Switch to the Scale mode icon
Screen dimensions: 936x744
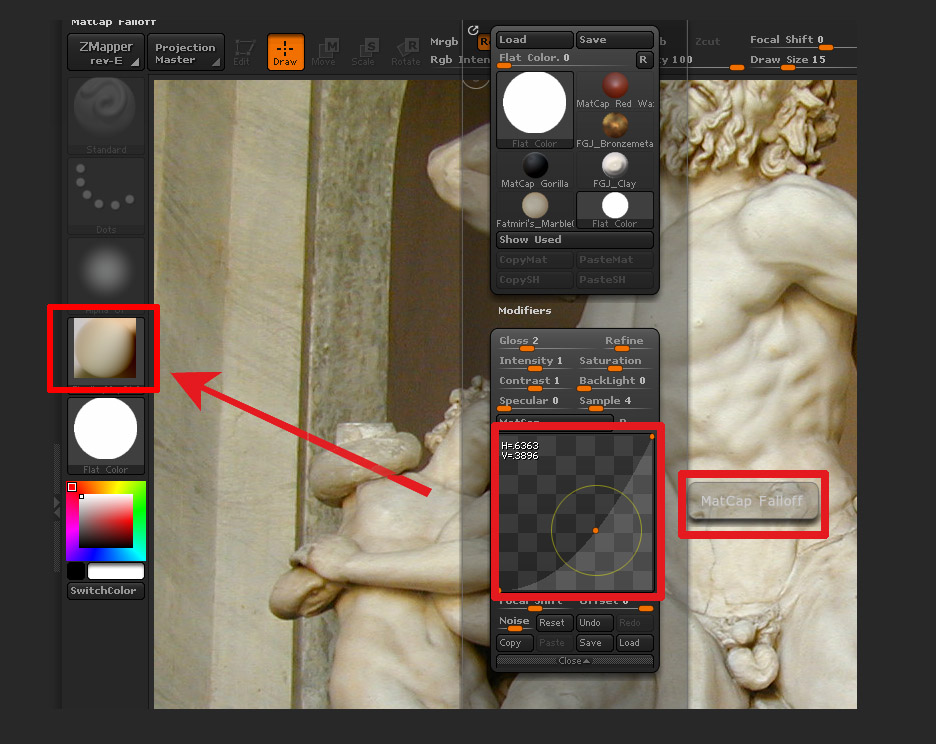[364, 52]
